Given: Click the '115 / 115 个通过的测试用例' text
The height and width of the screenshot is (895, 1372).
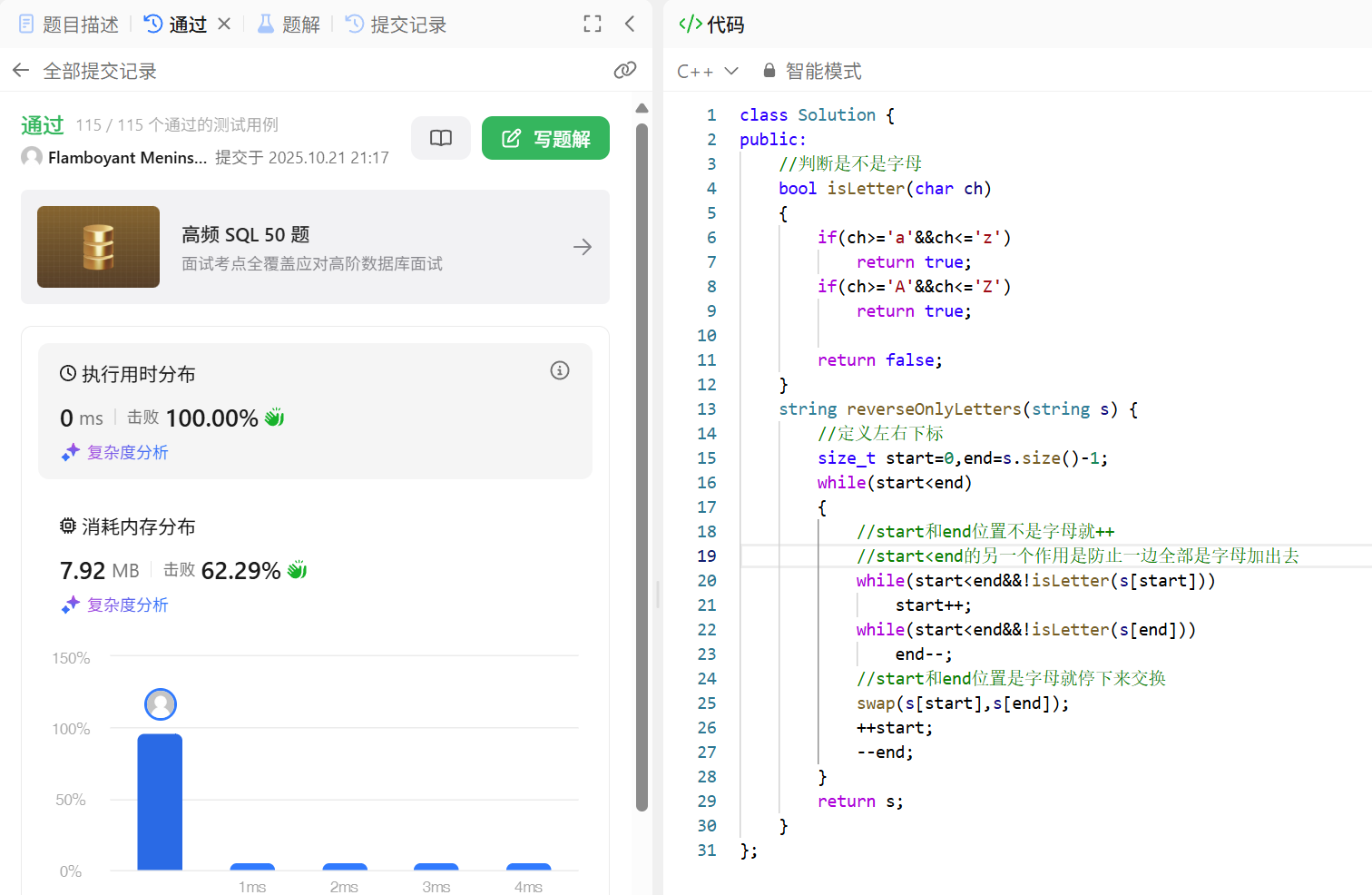Looking at the screenshot, I should [177, 125].
